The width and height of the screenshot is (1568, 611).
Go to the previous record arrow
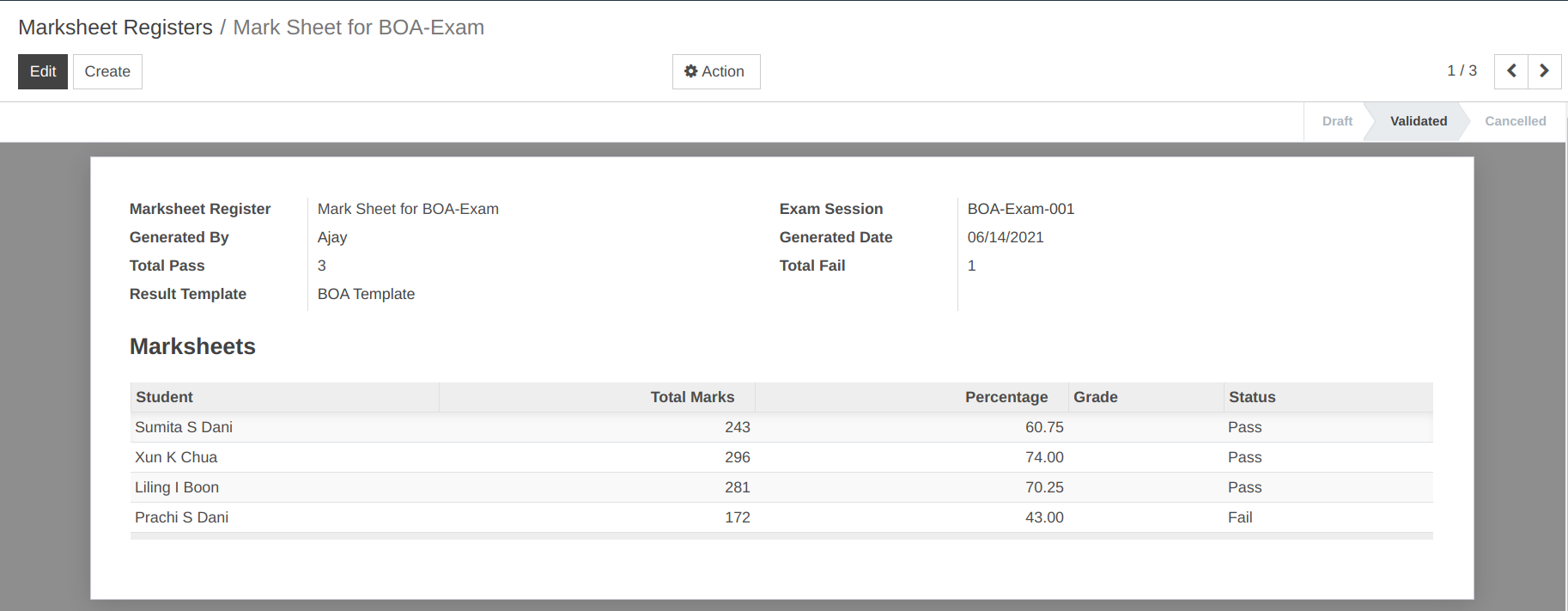1511,71
